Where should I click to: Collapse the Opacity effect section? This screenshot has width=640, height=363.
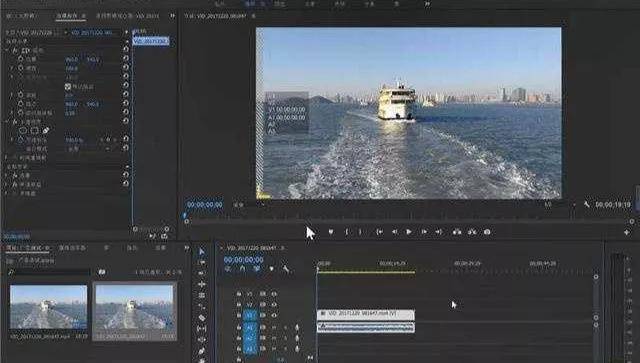(7, 122)
